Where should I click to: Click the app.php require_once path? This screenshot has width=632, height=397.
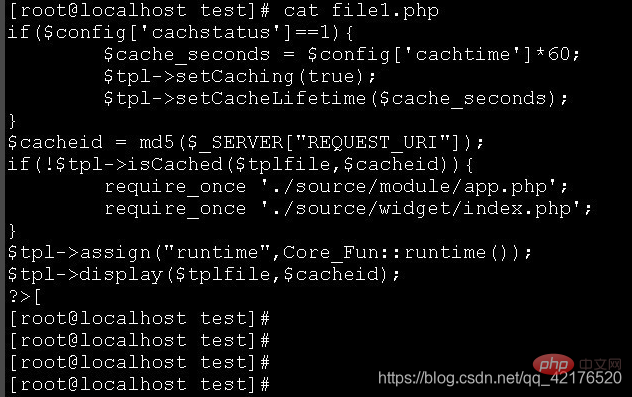click(x=414, y=187)
